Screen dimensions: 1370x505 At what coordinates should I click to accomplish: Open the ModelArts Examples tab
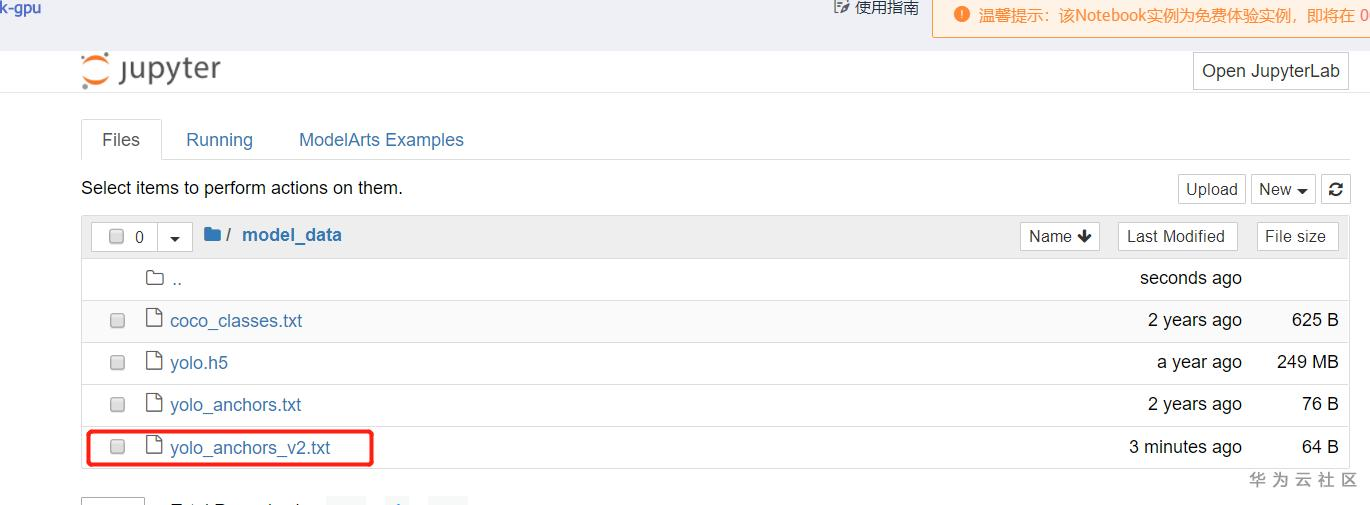381,140
